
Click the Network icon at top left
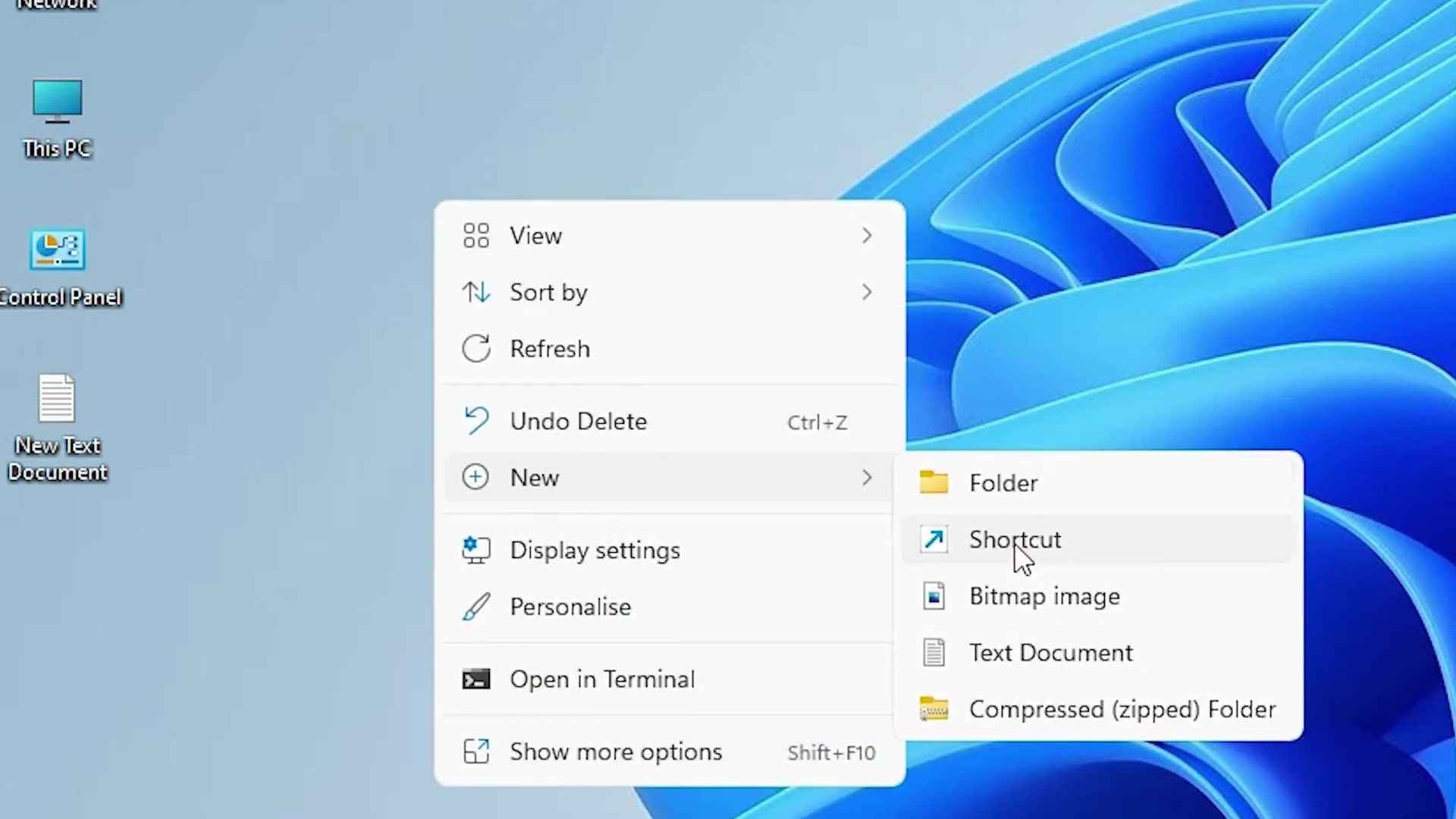point(57,6)
